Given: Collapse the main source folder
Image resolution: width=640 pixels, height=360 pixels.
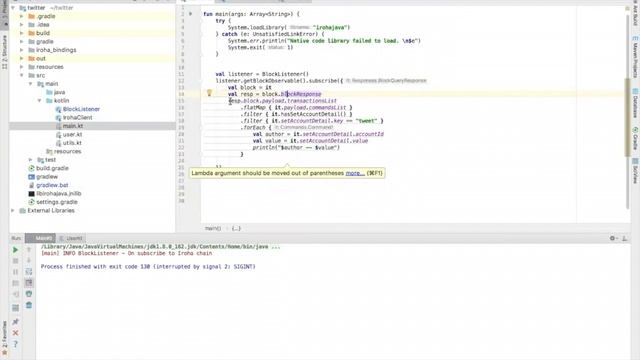Looking at the screenshot, I should (x=31, y=84).
